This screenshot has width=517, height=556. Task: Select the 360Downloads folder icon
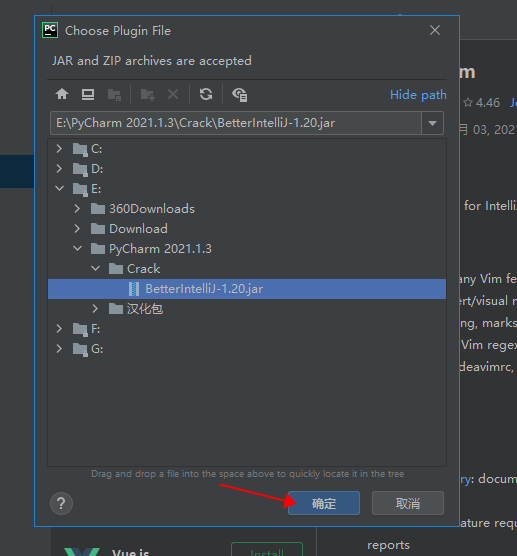coord(98,209)
